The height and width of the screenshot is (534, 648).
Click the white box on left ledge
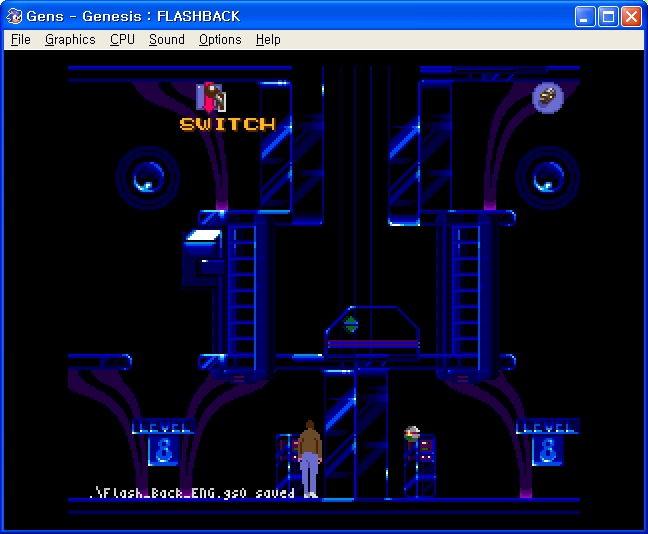point(203,236)
